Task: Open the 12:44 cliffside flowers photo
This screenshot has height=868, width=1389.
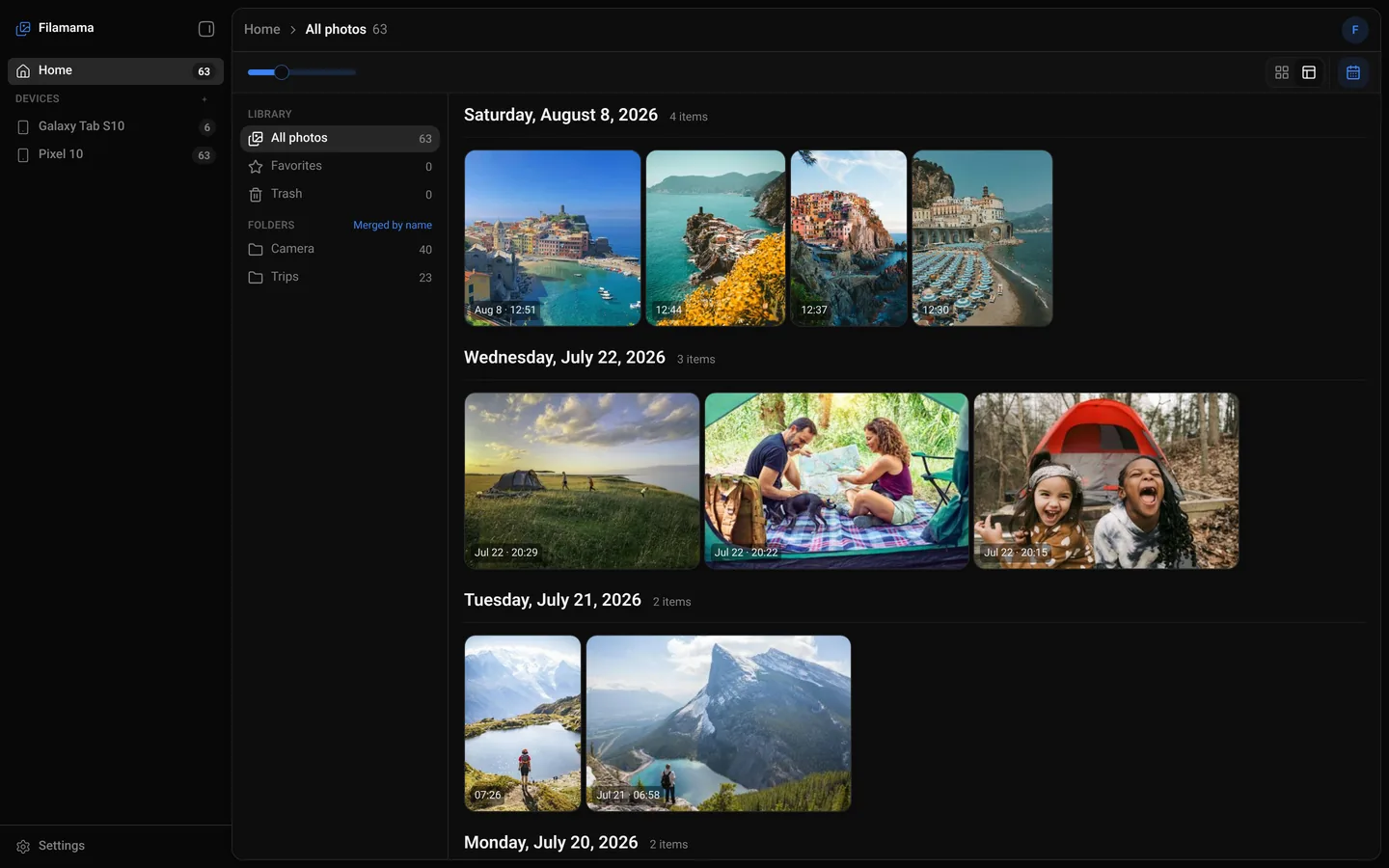Action: coord(716,238)
